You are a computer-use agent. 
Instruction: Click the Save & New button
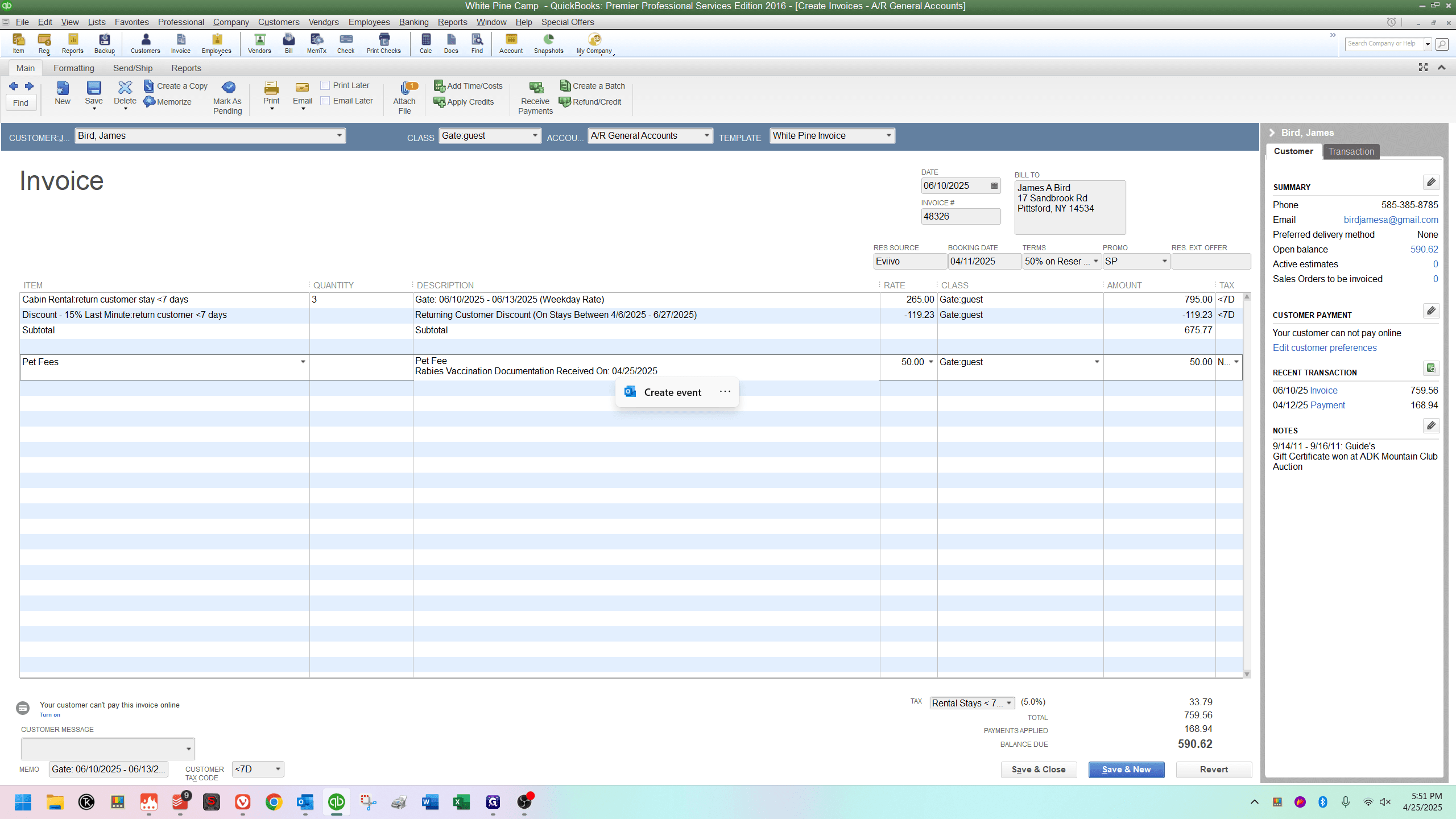[x=1126, y=770]
